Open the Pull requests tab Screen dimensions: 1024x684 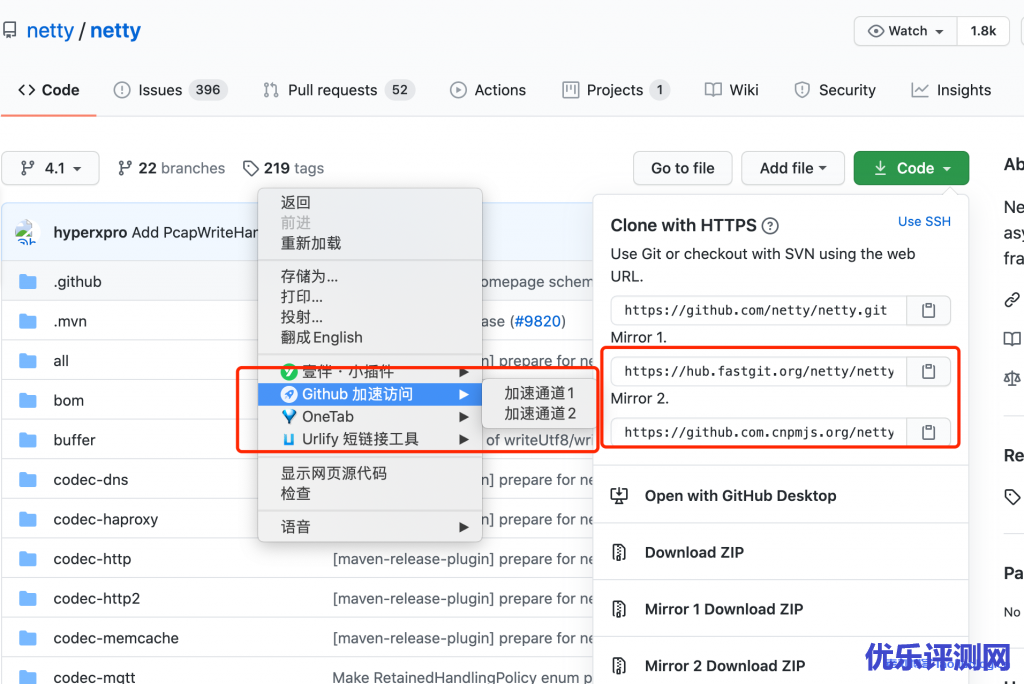pos(338,90)
